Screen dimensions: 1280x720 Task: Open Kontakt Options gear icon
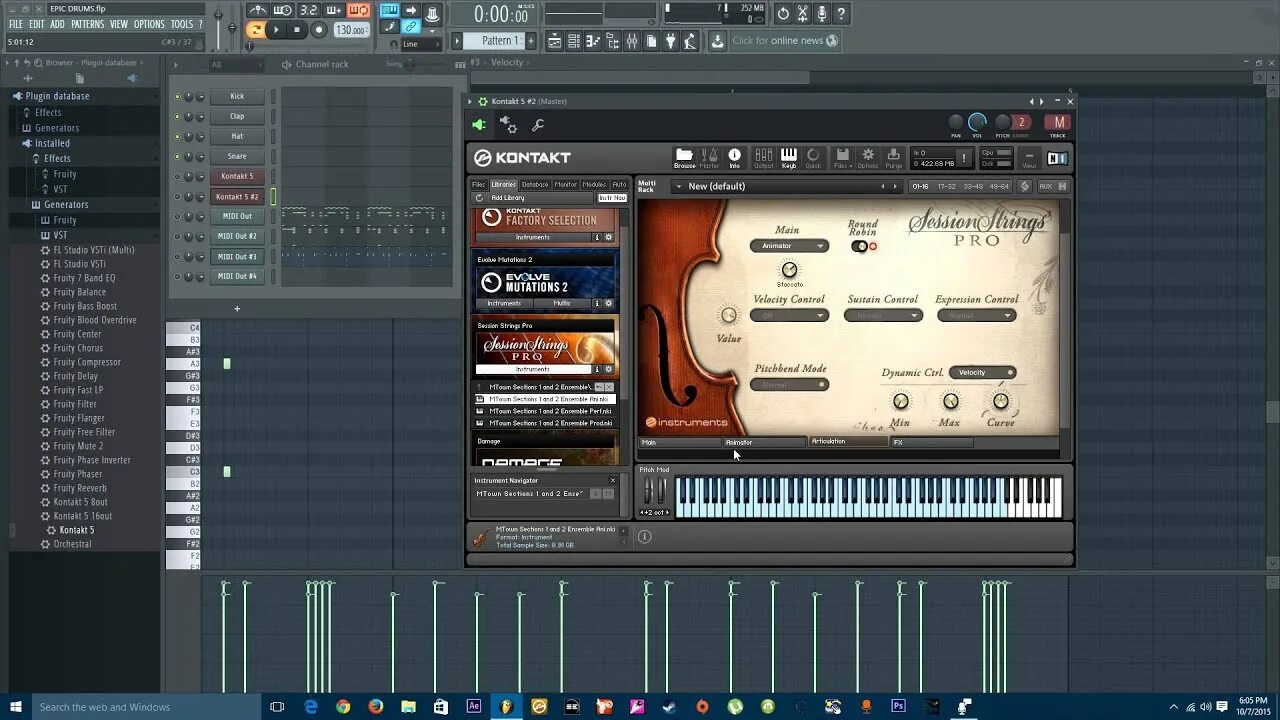click(867, 157)
